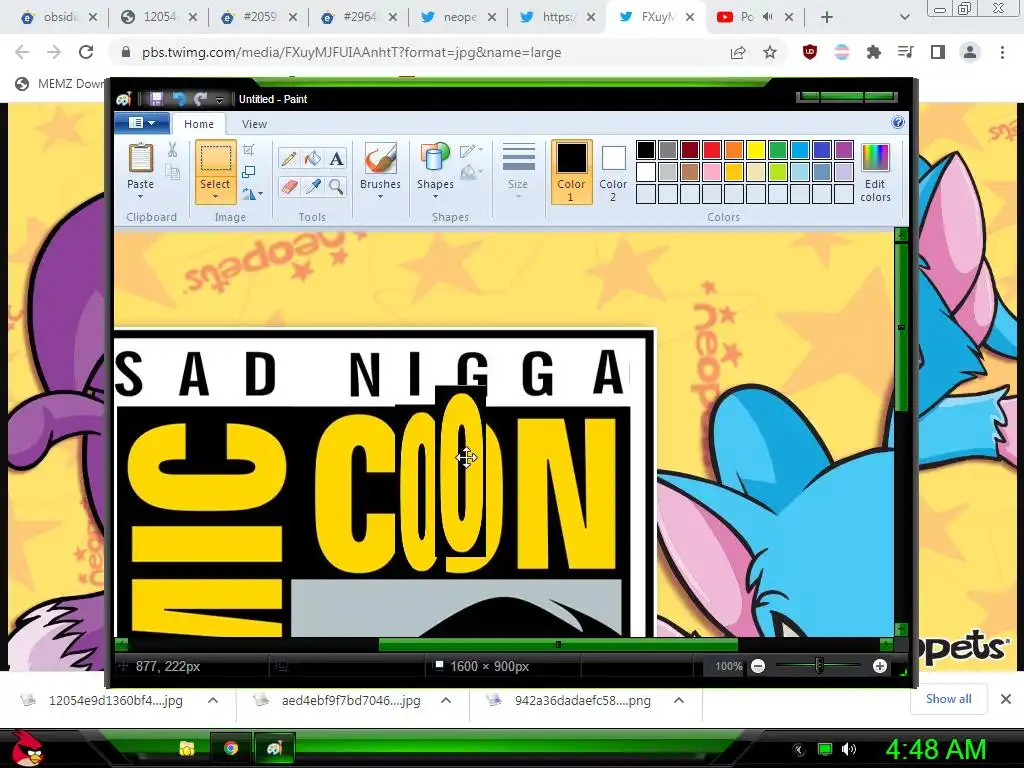Switch to the #2059 browser tab

(259, 17)
